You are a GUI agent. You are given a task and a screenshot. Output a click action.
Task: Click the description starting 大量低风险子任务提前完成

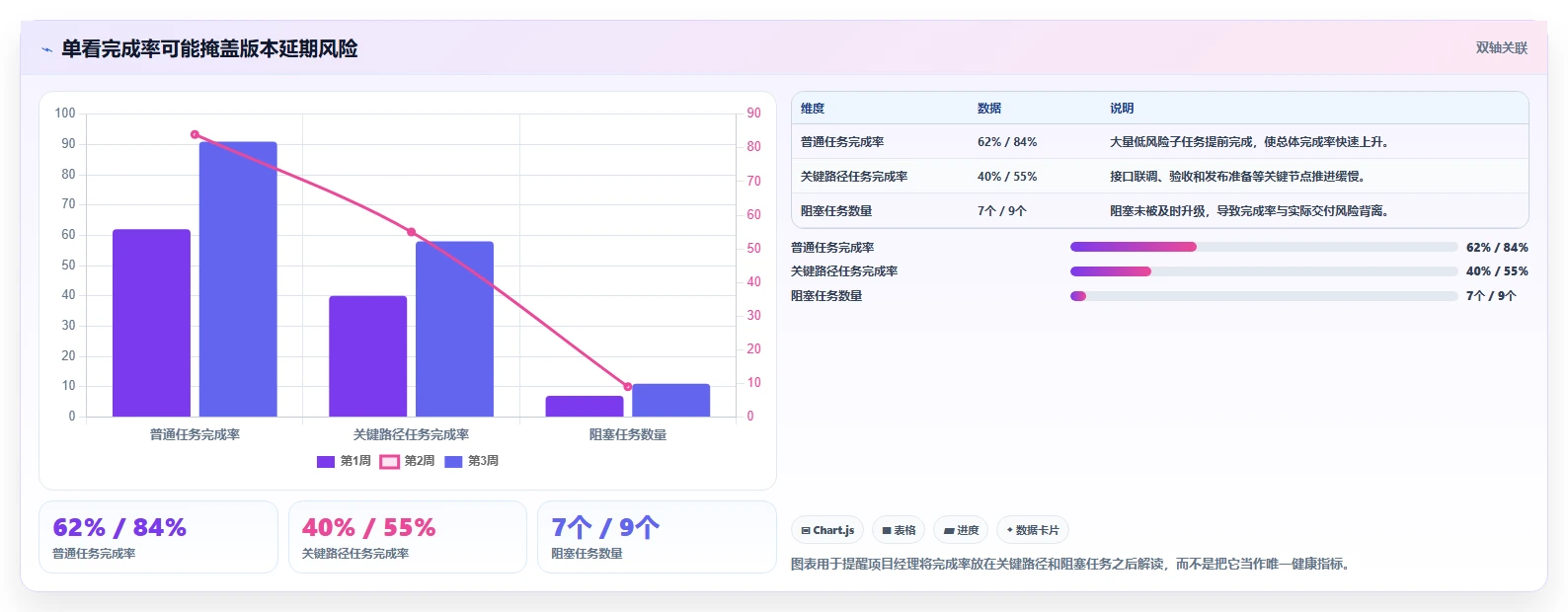pyautogui.click(x=1250, y=142)
